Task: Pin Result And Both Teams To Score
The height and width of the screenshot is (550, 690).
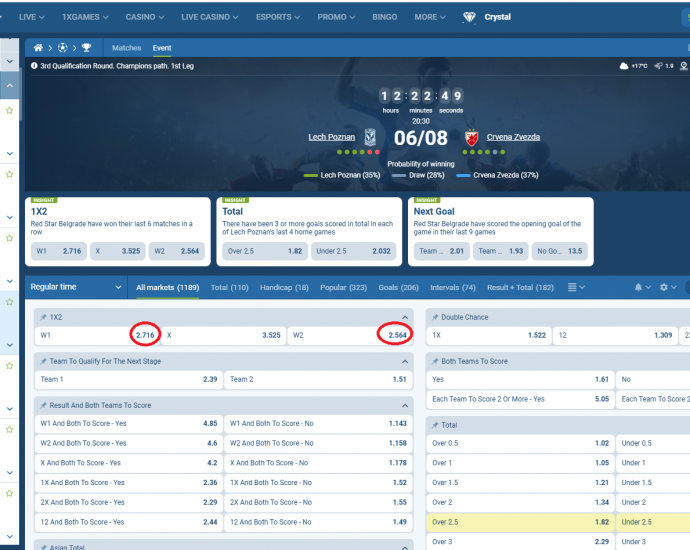Action: click(43, 405)
